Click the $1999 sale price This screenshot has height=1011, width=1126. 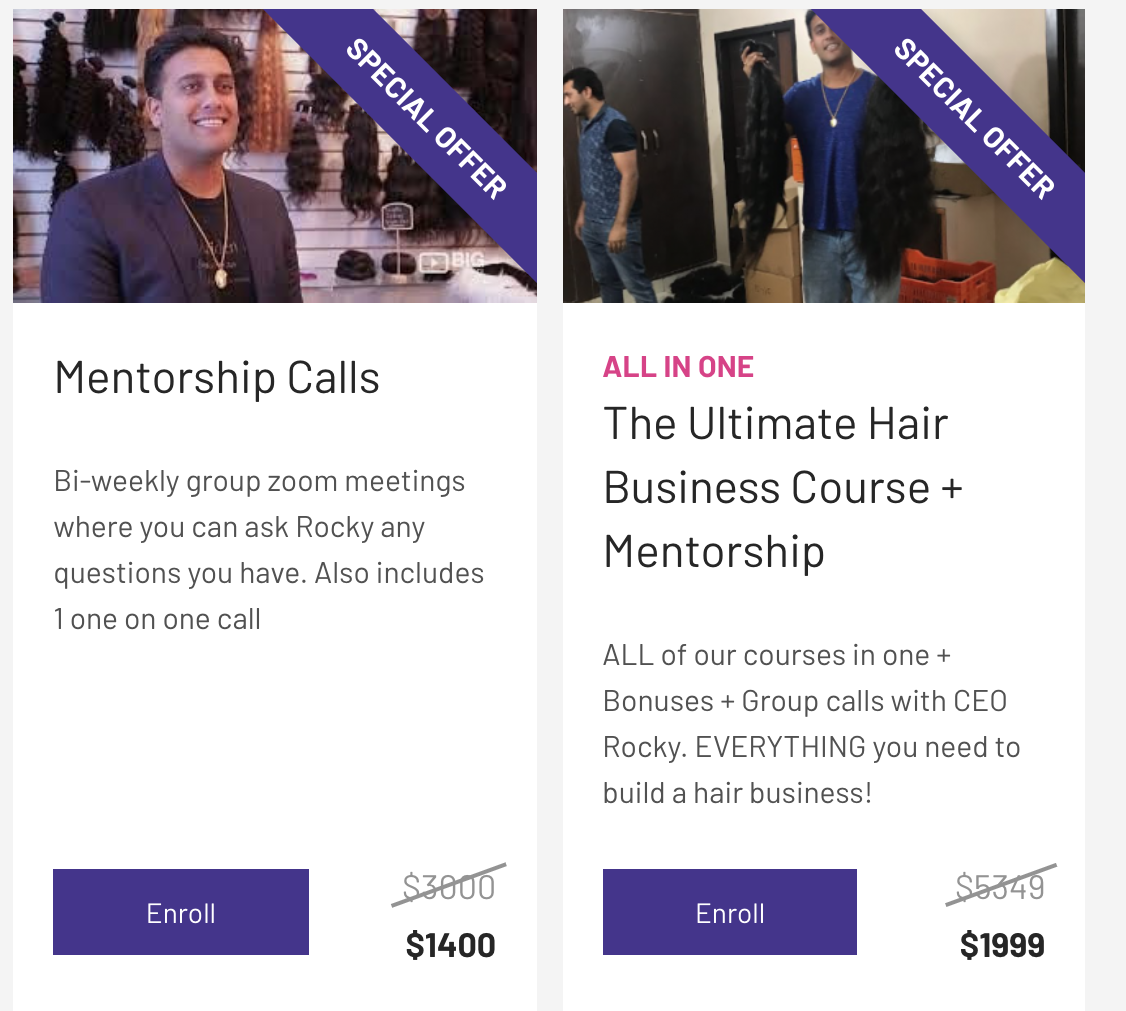coord(1002,945)
